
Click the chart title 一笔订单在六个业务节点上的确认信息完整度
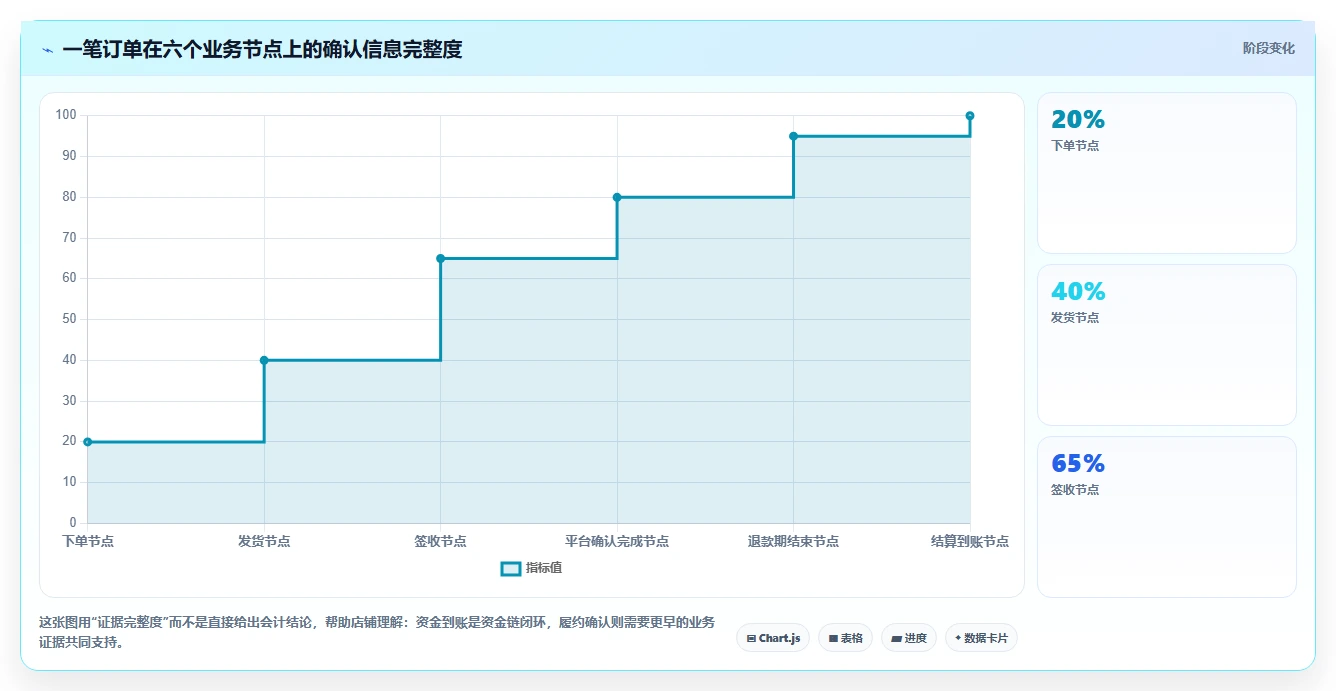262,50
